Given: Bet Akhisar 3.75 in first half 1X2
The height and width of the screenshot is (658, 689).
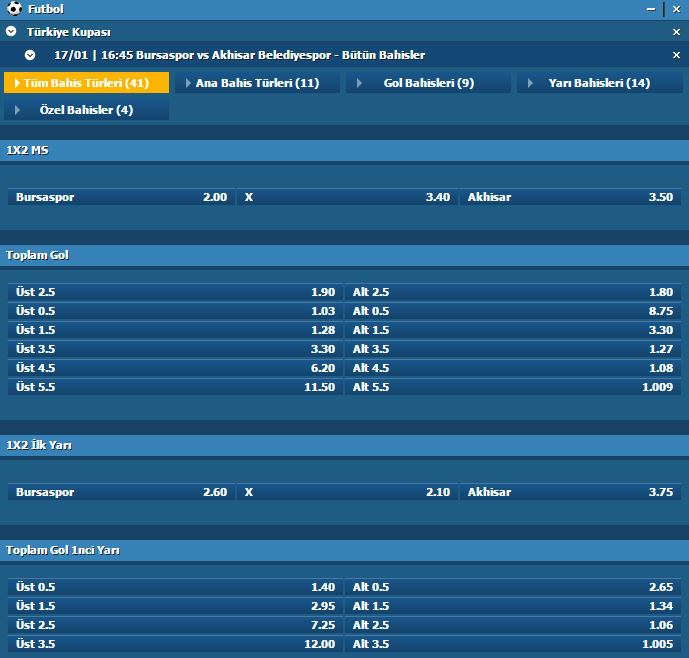Looking at the screenshot, I should pos(570,492).
